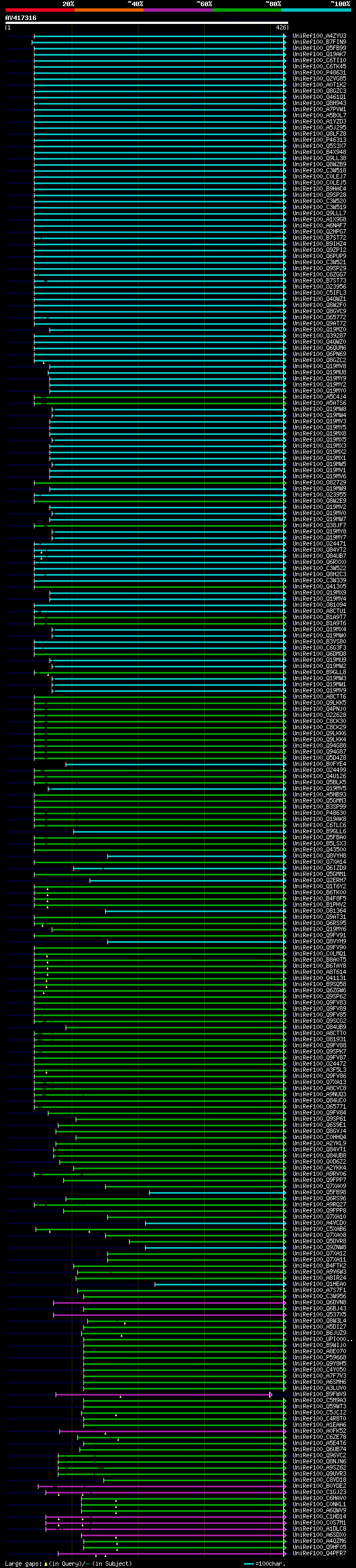356x1568 pixels.
Task: Click the cyan ~100% identity legend bar
Action: [316, 10]
